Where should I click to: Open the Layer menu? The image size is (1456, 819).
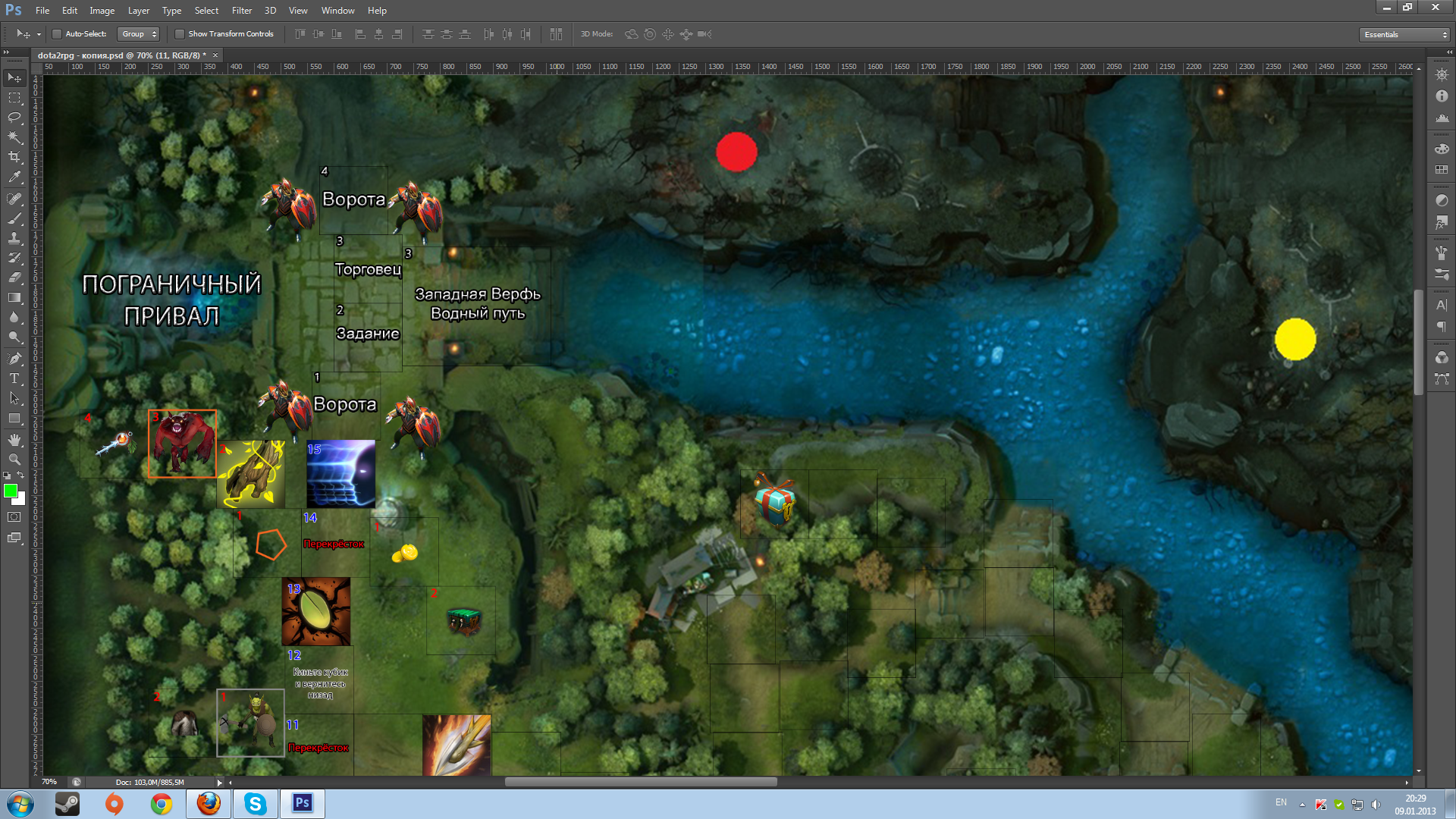[139, 11]
